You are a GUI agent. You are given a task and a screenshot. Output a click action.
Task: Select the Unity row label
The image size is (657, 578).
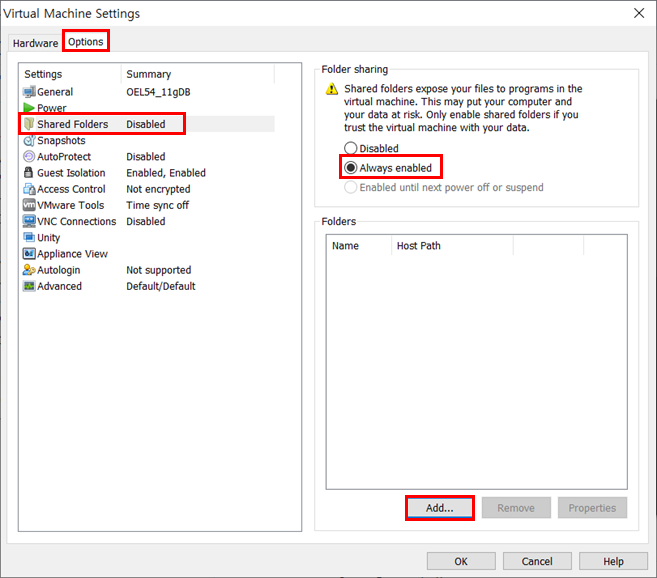(x=49, y=238)
